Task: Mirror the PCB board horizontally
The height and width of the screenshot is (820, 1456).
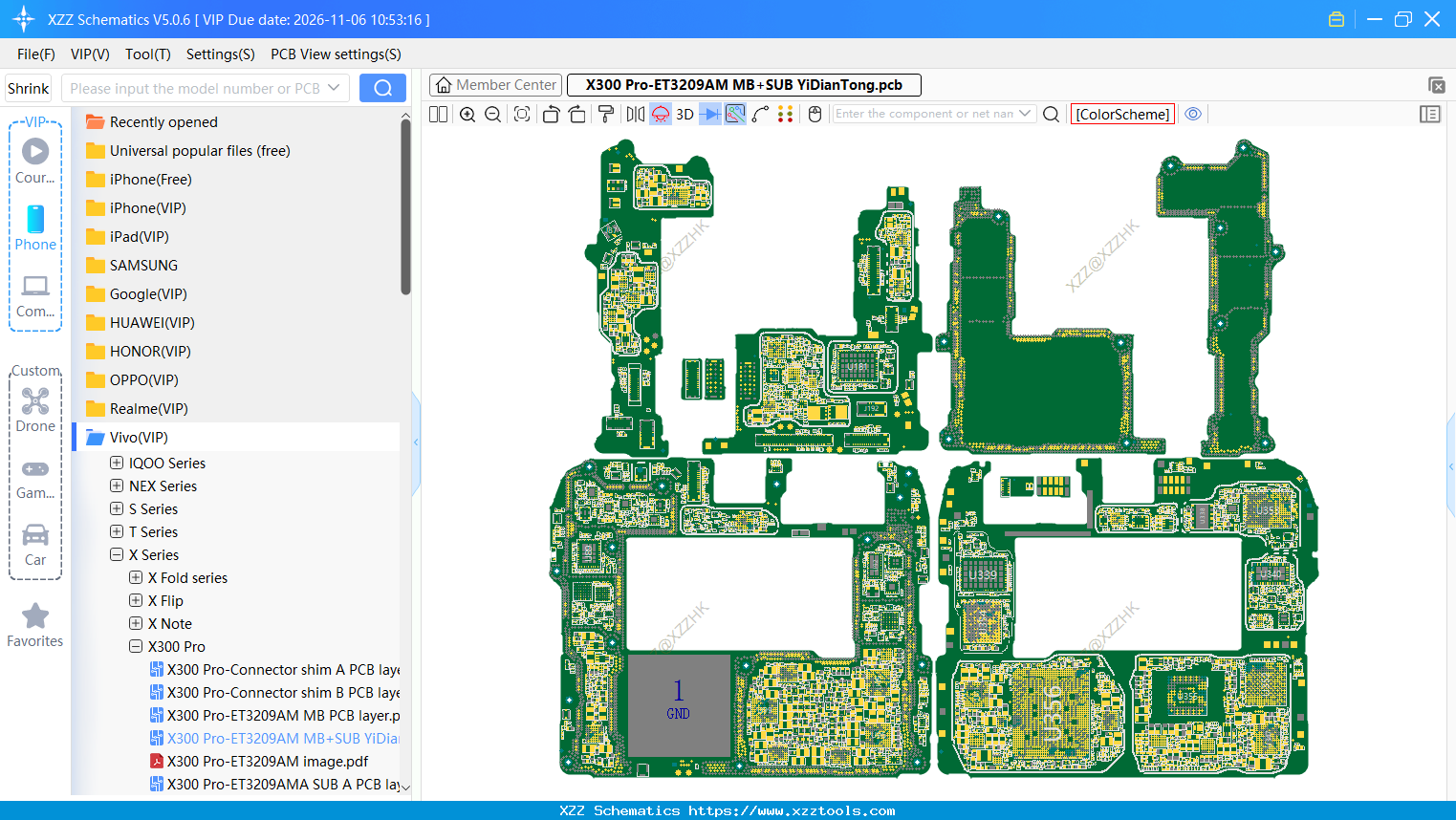Action: 636,114
